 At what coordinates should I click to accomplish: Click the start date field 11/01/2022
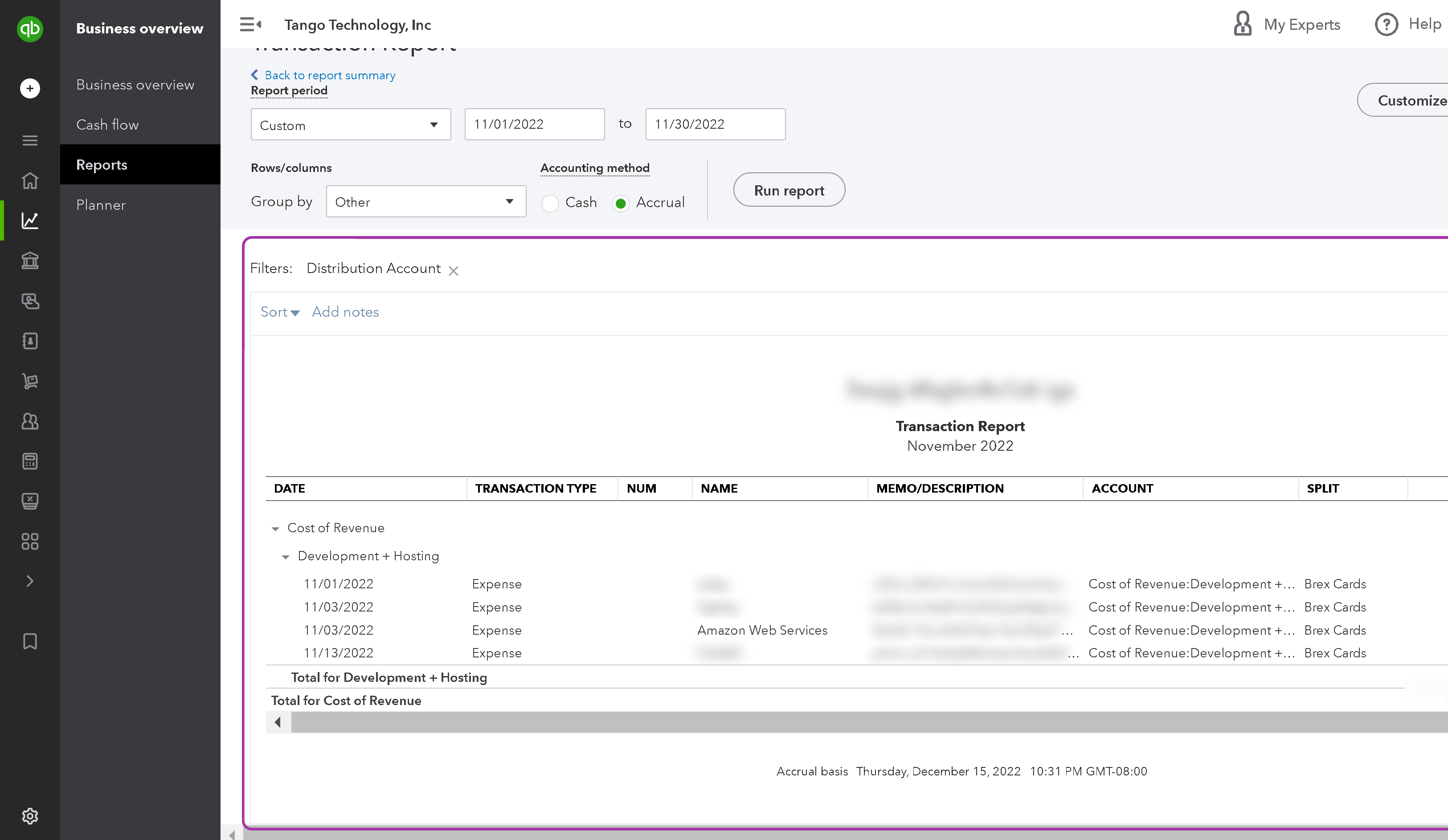coord(534,124)
